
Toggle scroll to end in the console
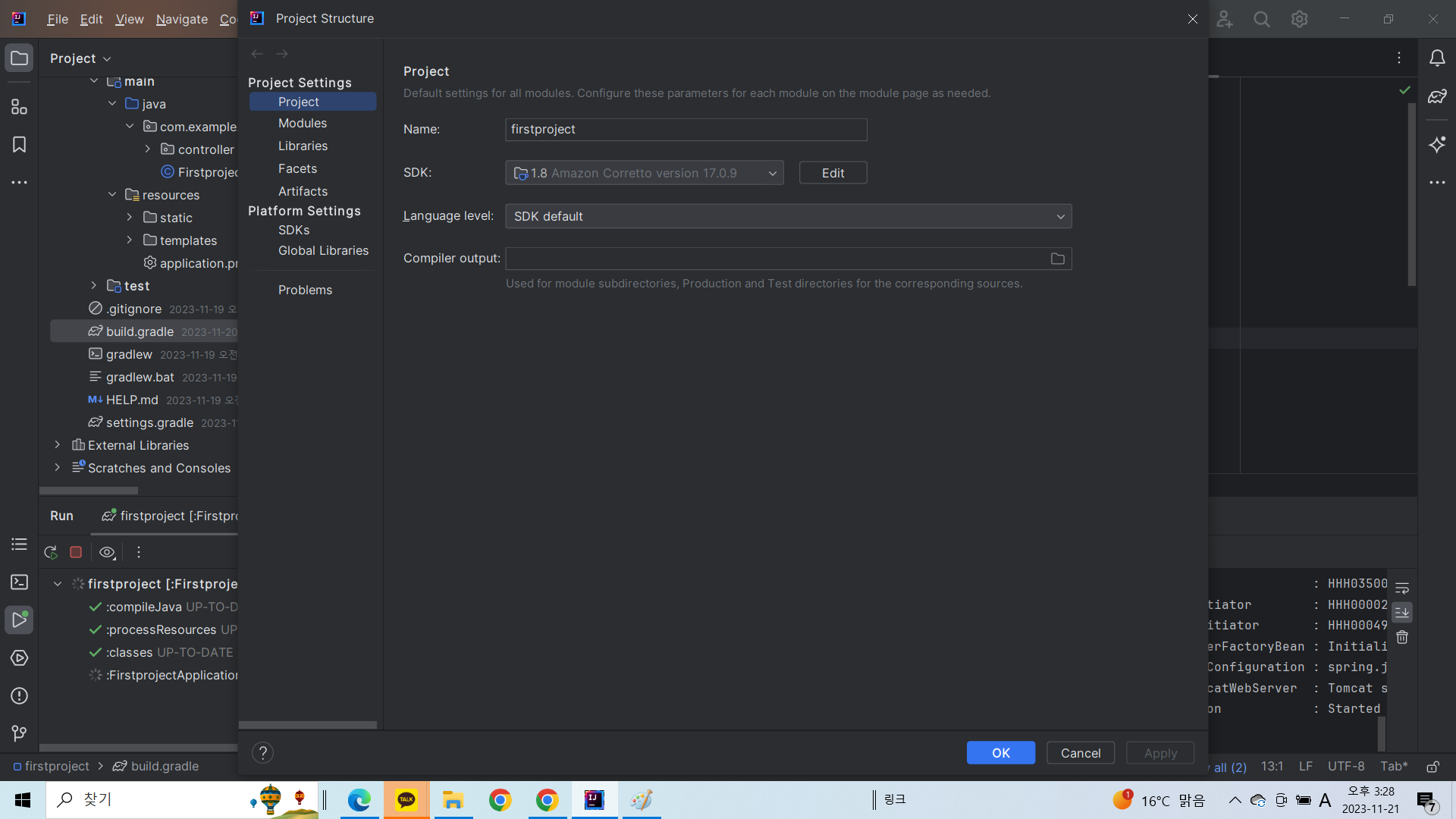[1402, 612]
